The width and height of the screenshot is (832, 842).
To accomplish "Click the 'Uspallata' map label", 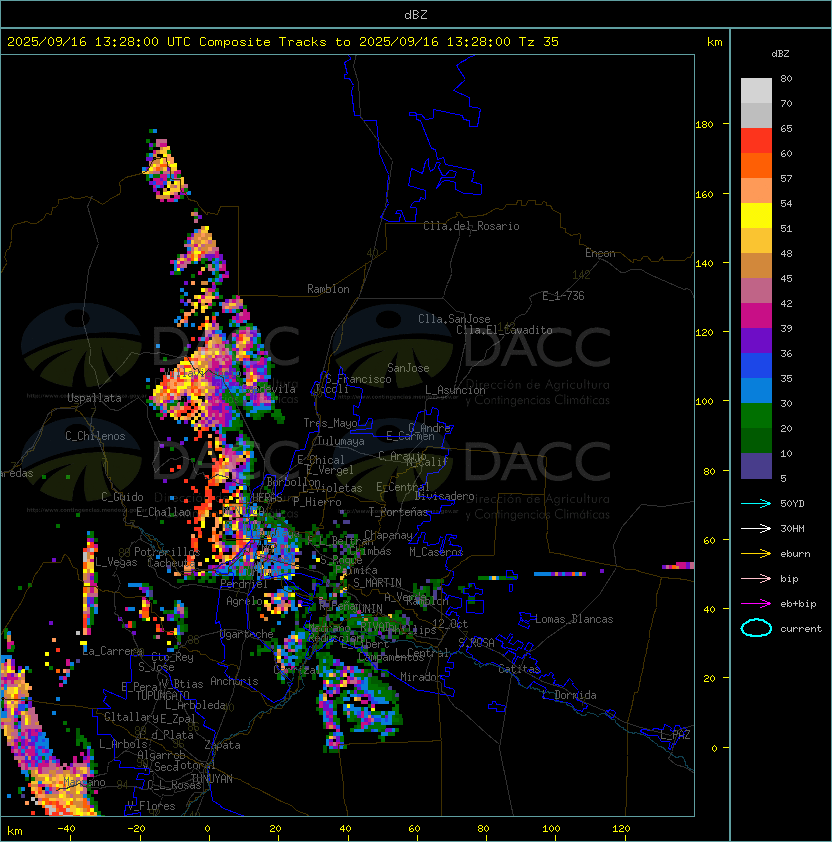I will (94, 398).
